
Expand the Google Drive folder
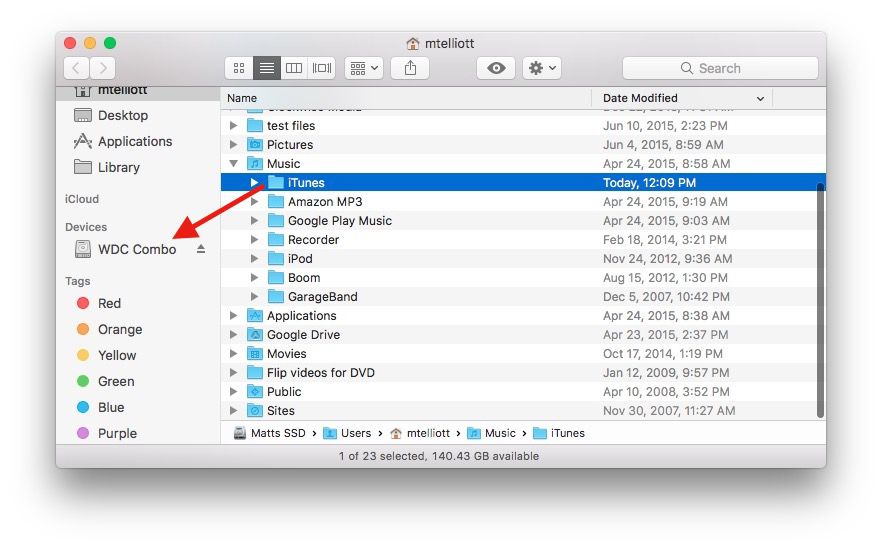pos(233,335)
